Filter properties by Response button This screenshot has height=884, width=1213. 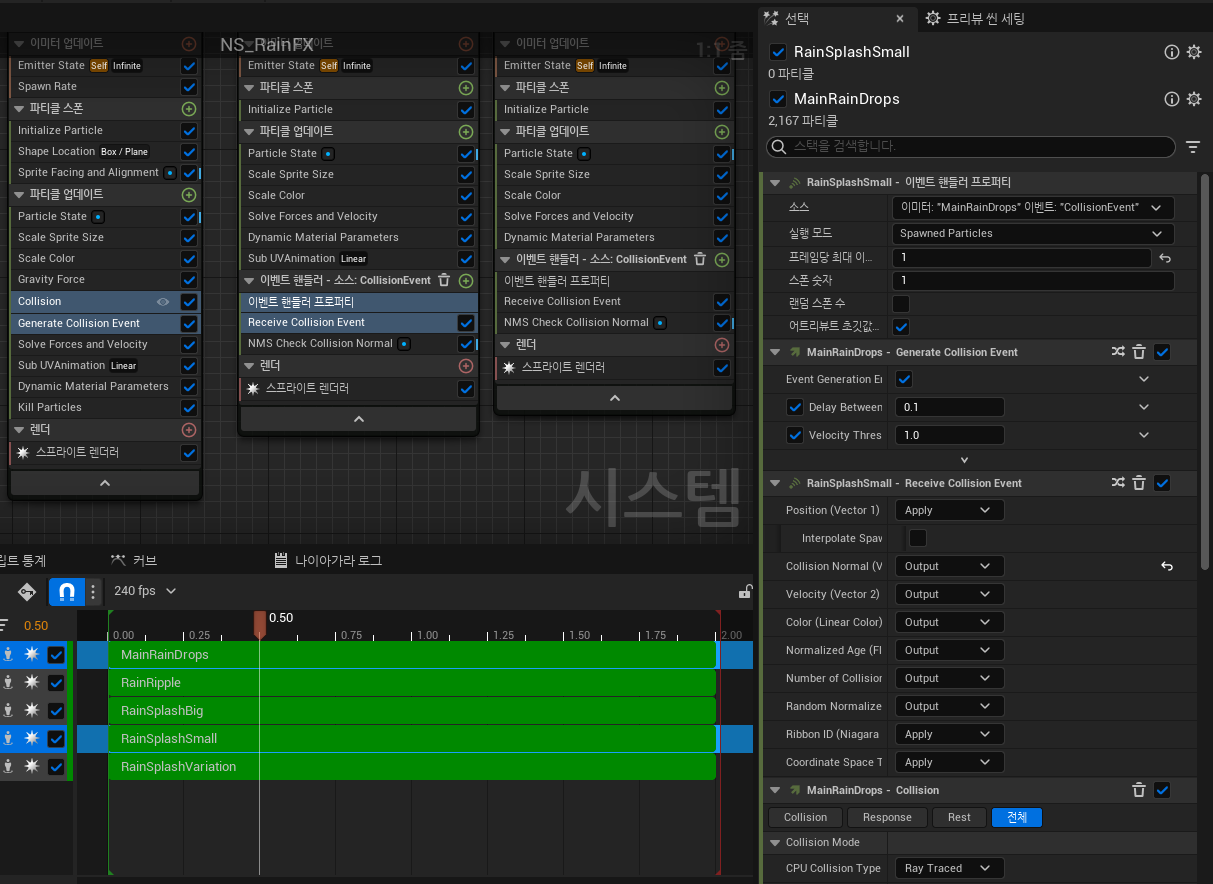tap(887, 817)
